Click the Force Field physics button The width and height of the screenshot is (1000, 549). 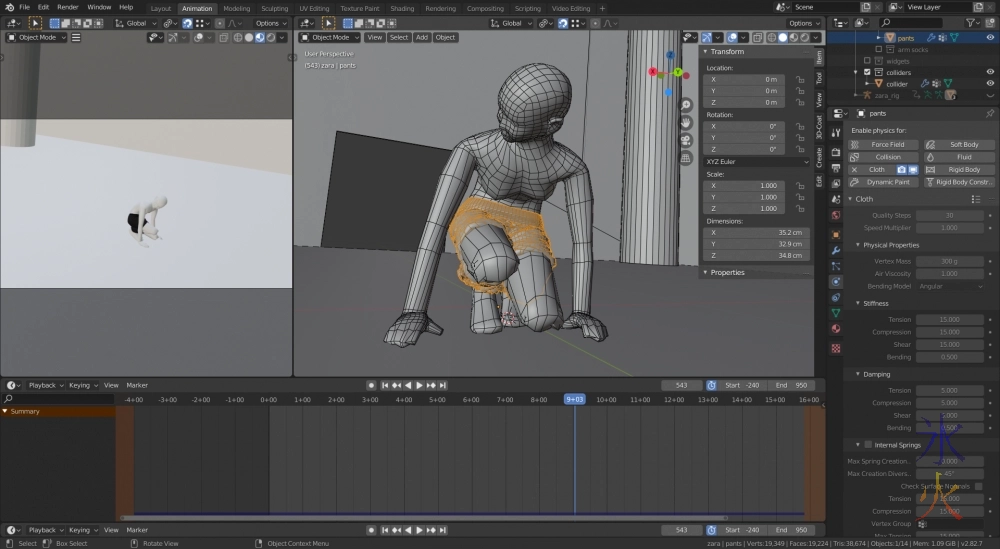click(x=883, y=145)
